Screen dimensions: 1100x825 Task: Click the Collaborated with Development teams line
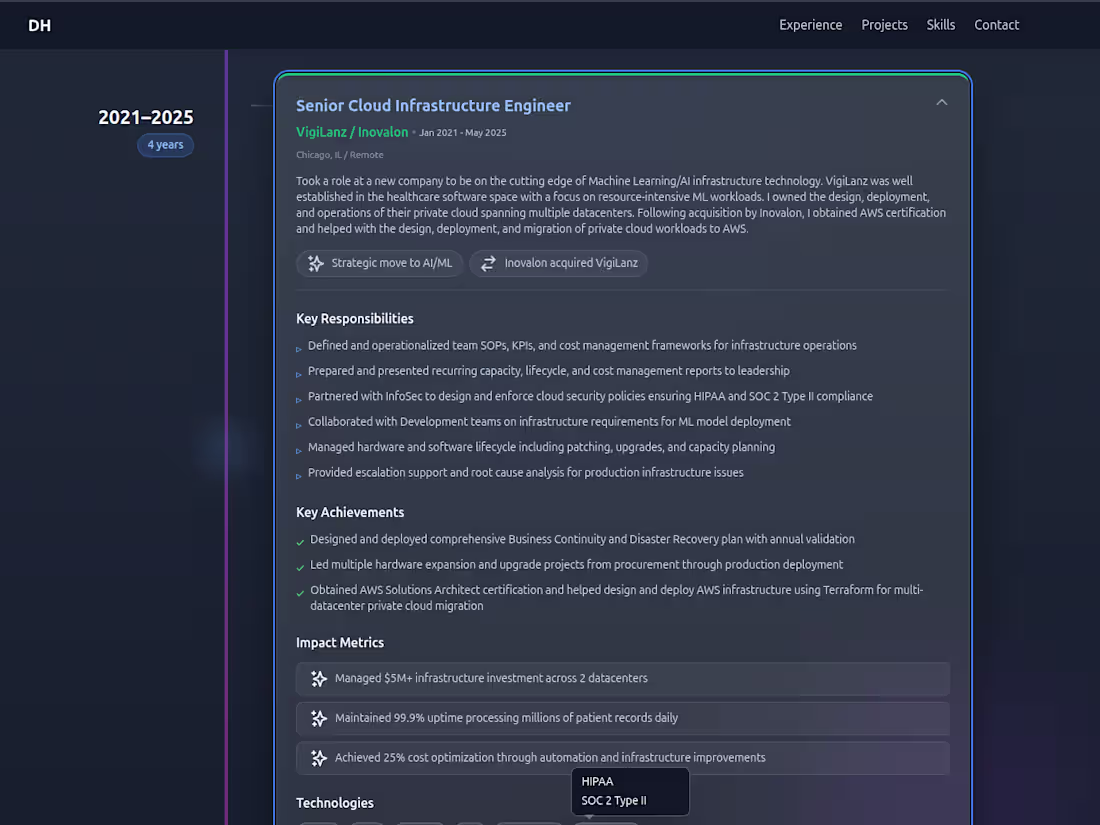click(x=549, y=422)
